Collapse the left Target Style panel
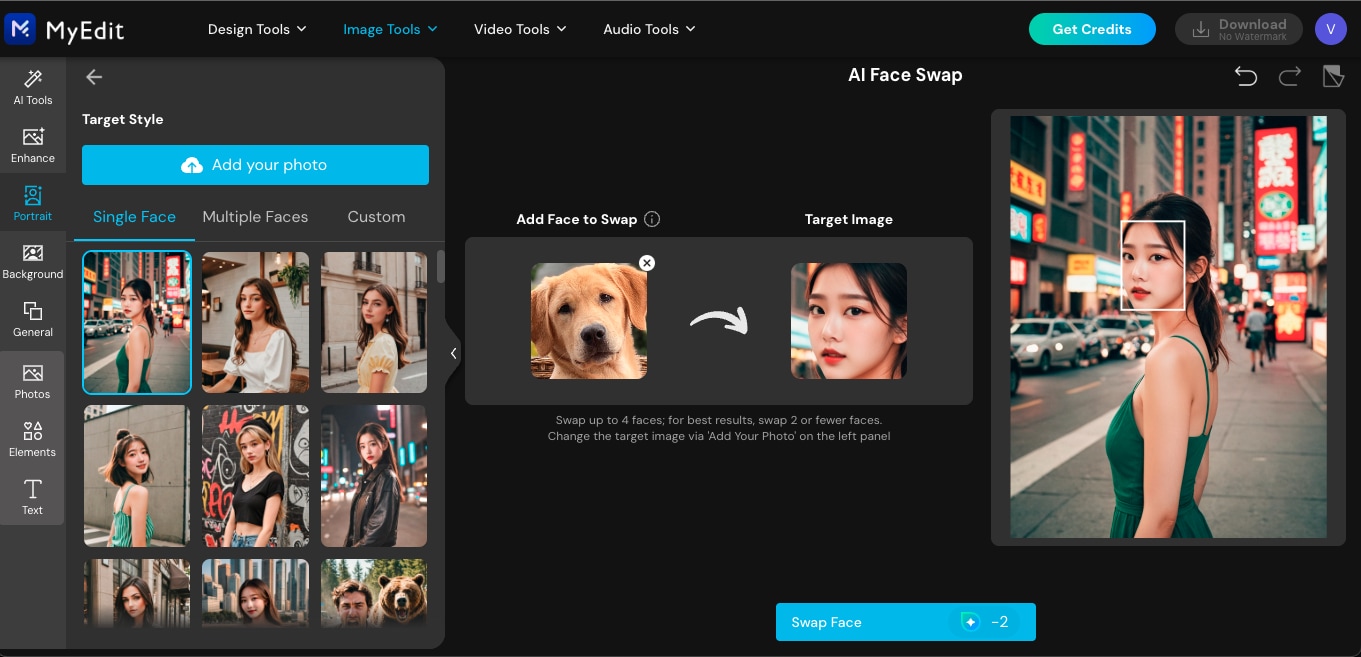1361x657 pixels. 453,353
